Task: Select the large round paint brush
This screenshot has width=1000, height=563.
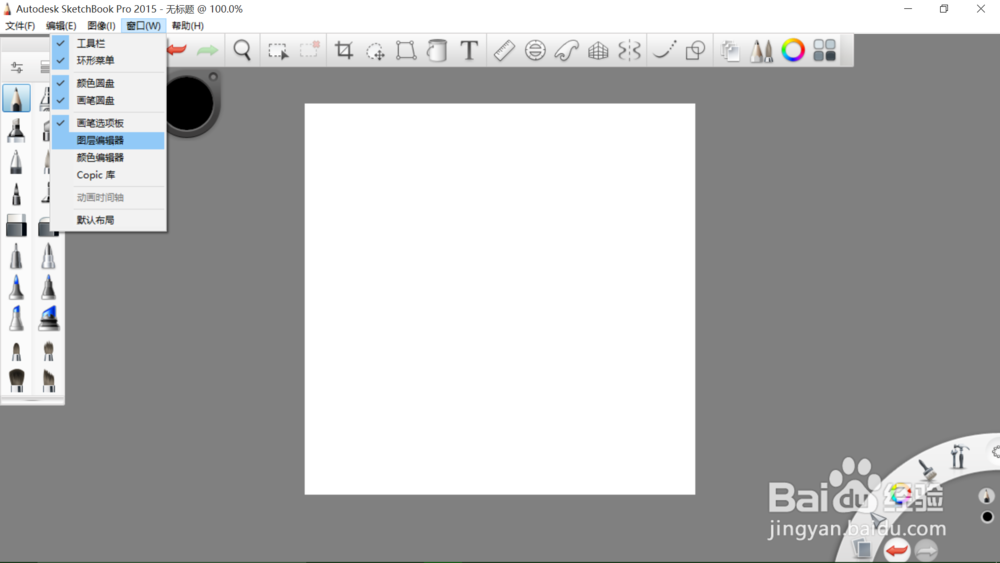Action: tap(17, 379)
